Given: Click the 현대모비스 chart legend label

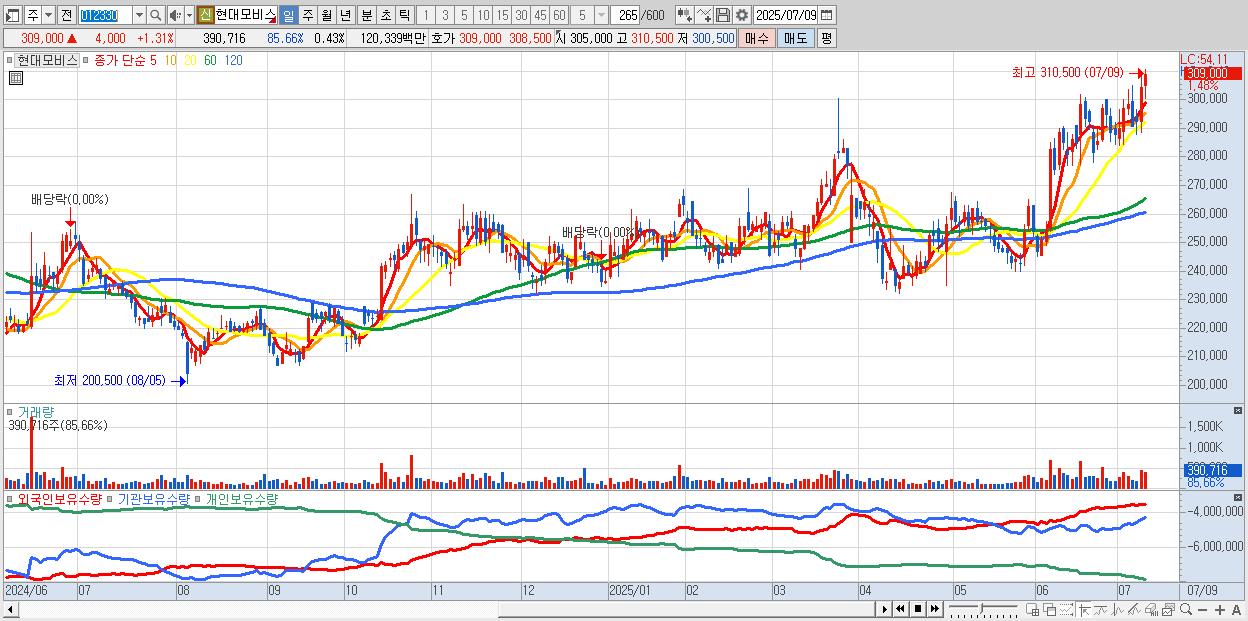Looking at the screenshot, I should coord(46,60).
